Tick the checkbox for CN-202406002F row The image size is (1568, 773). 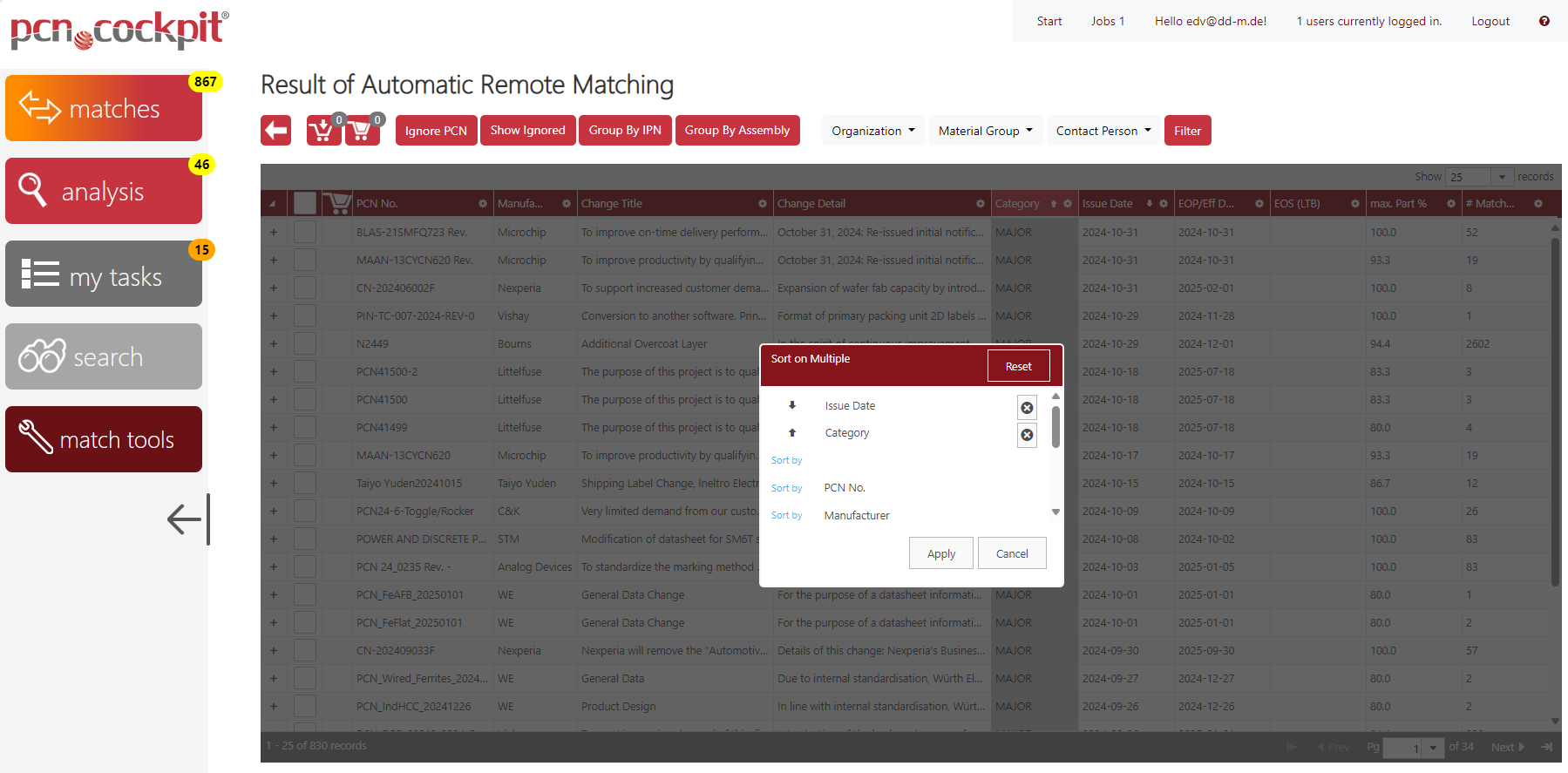(x=305, y=288)
